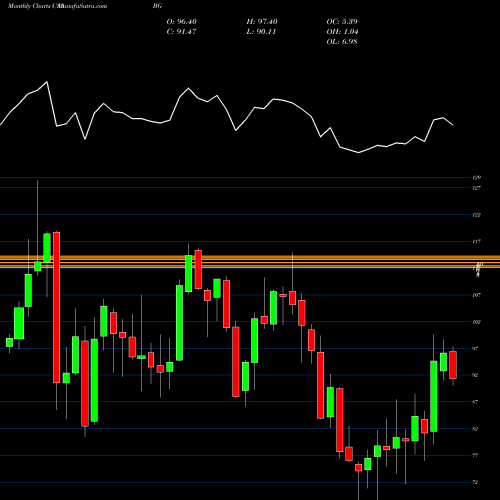Viewport: 500px width, 500px height.
Task: Click the 'OH: 1.04' reading
Action: (x=342, y=32)
